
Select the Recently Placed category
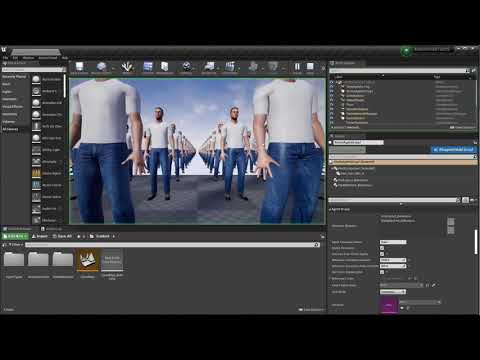tap(14, 77)
